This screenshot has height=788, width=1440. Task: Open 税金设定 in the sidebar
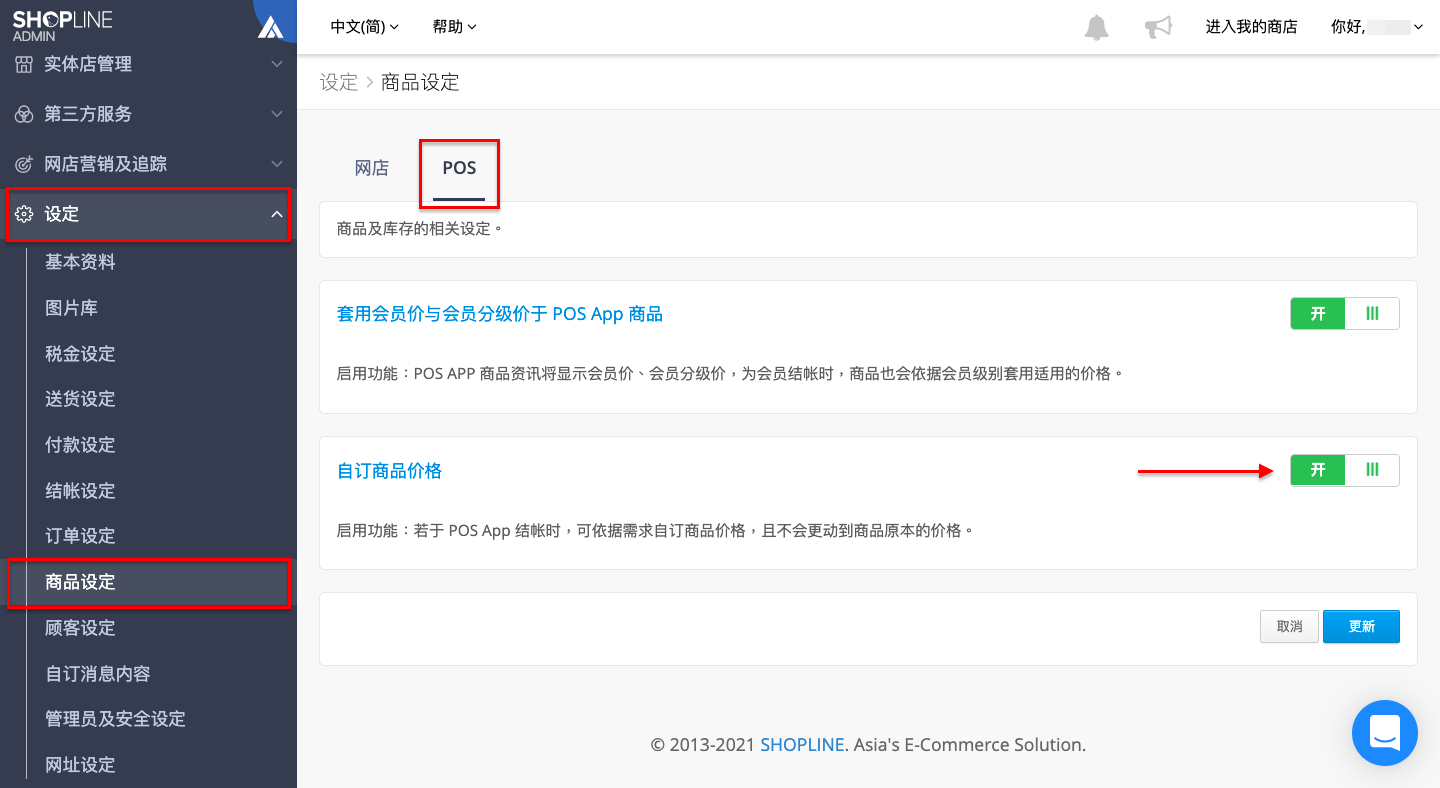pyautogui.click(x=80, y=354)
